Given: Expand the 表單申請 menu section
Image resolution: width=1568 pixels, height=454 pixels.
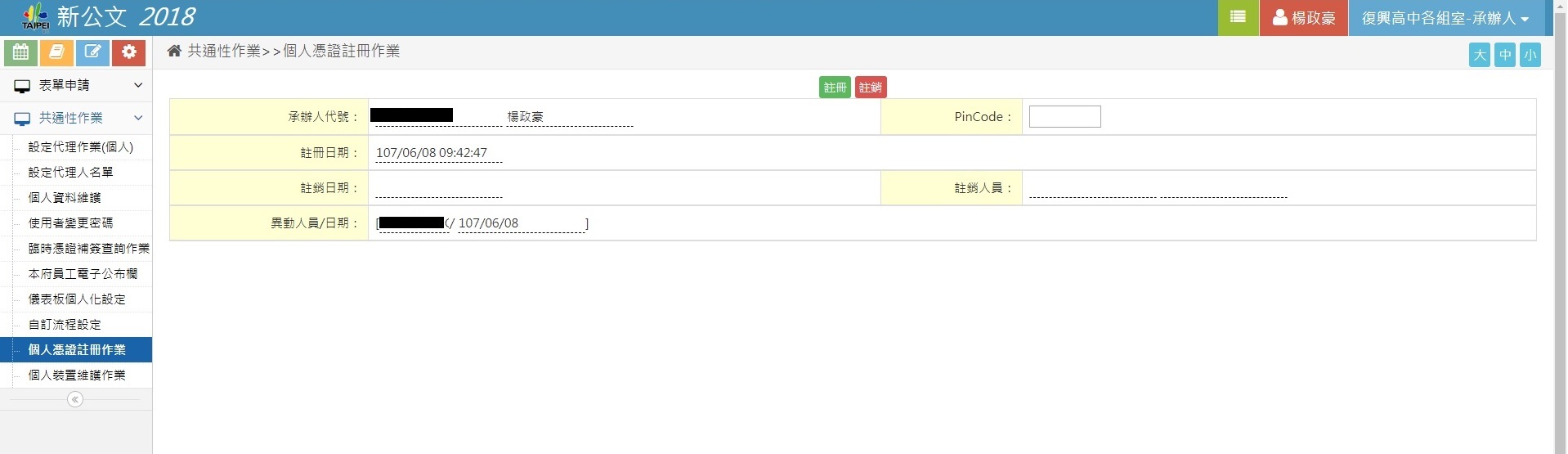Looking at the screenshot, I should [x=76, y=85].
